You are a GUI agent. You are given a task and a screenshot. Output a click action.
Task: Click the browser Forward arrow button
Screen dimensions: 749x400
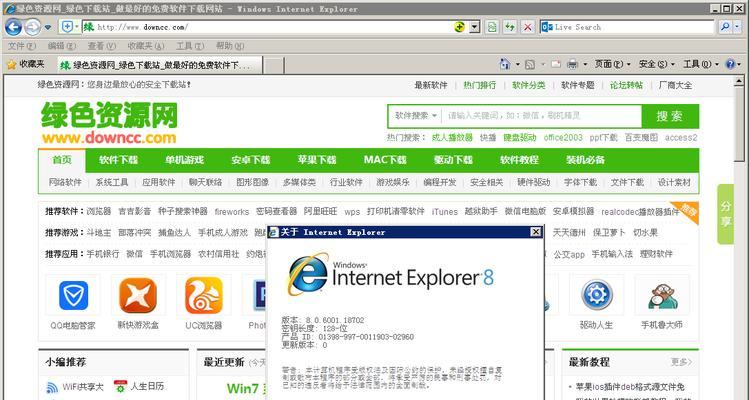pyautogui.click(x=32, y=27)
